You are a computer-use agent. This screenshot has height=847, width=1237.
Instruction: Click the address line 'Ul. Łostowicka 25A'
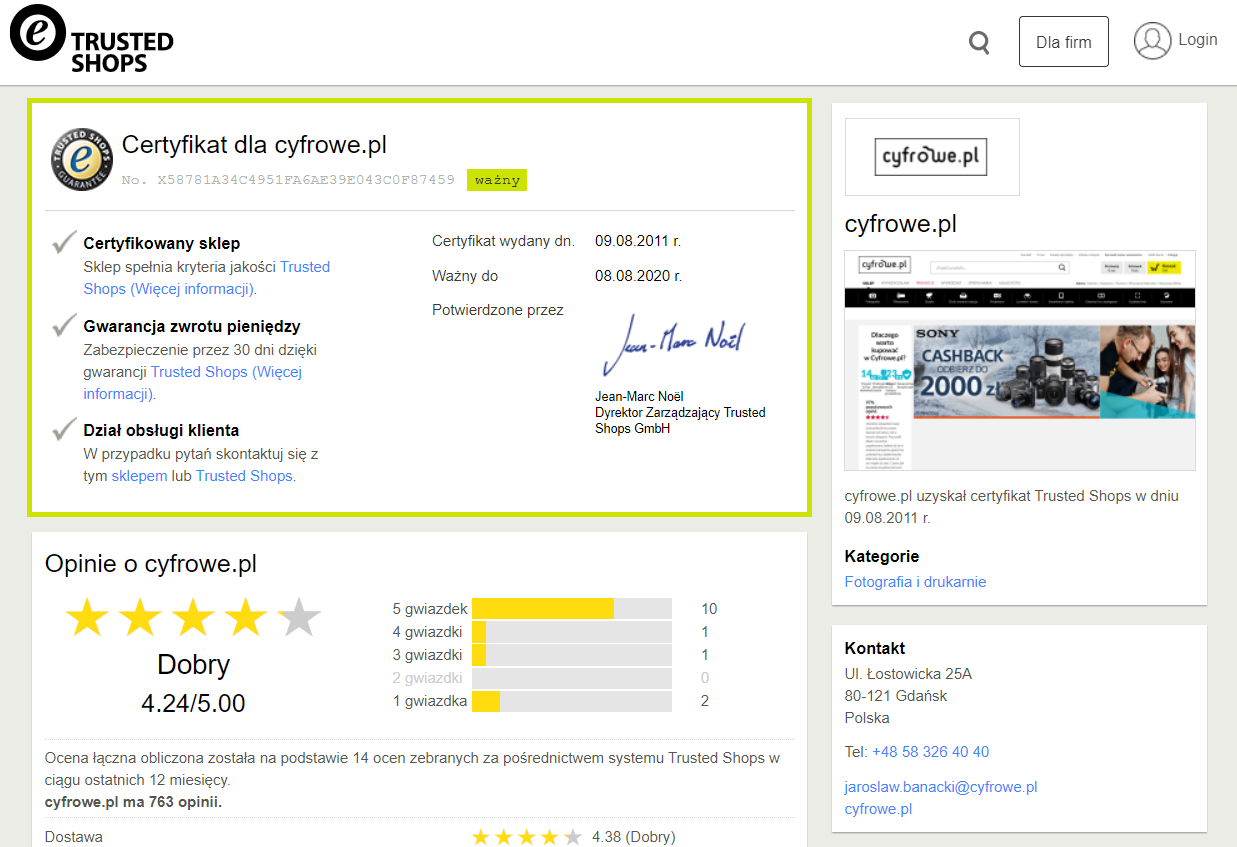(908, 674)
